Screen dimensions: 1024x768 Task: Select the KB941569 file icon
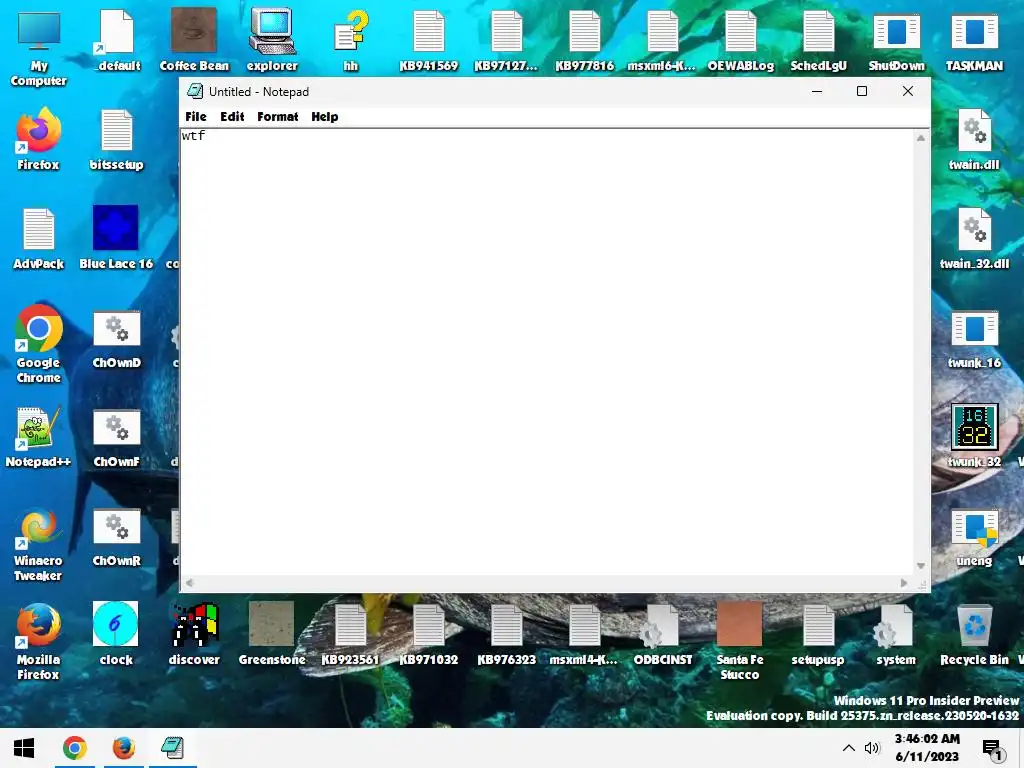coord(429,40)
